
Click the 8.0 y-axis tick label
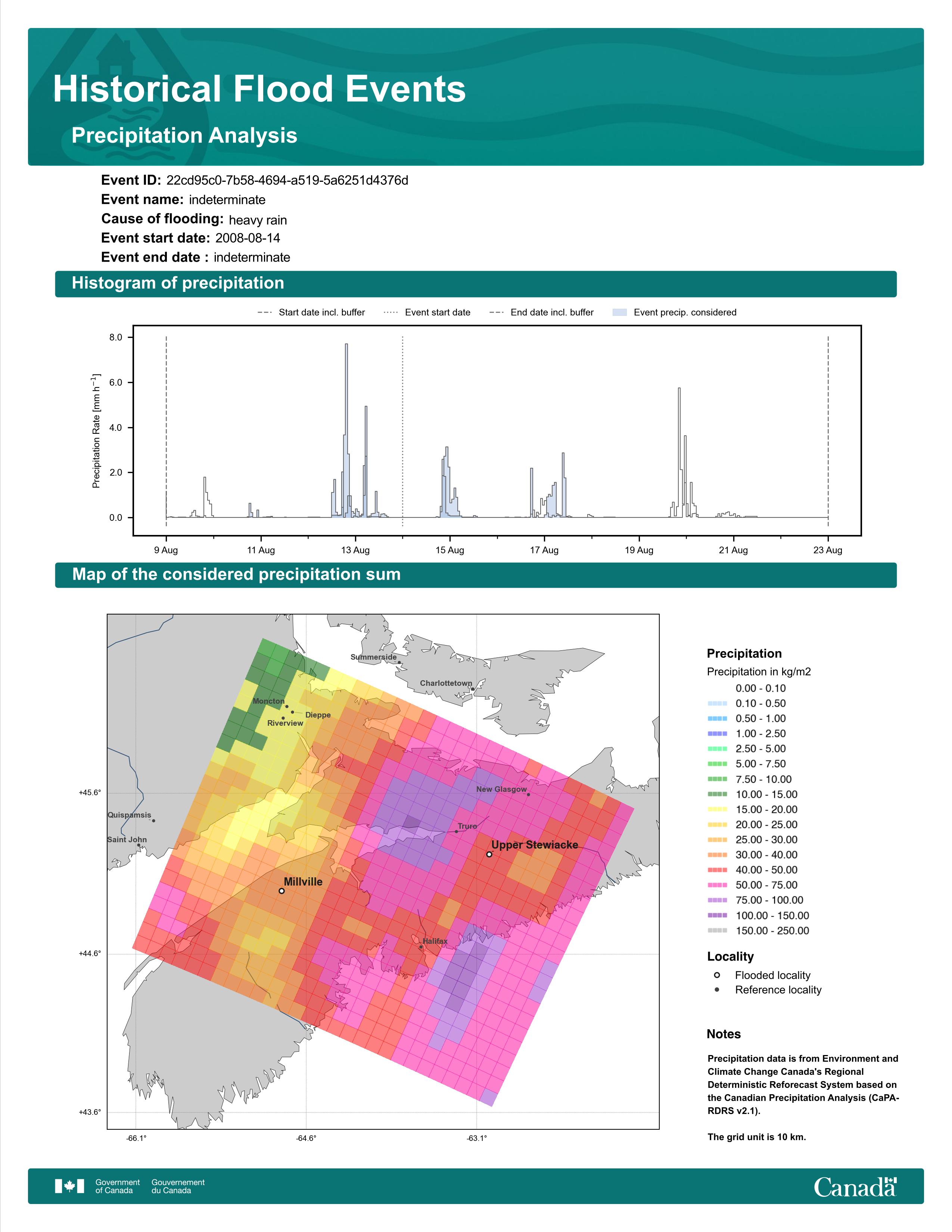[116, 337]
